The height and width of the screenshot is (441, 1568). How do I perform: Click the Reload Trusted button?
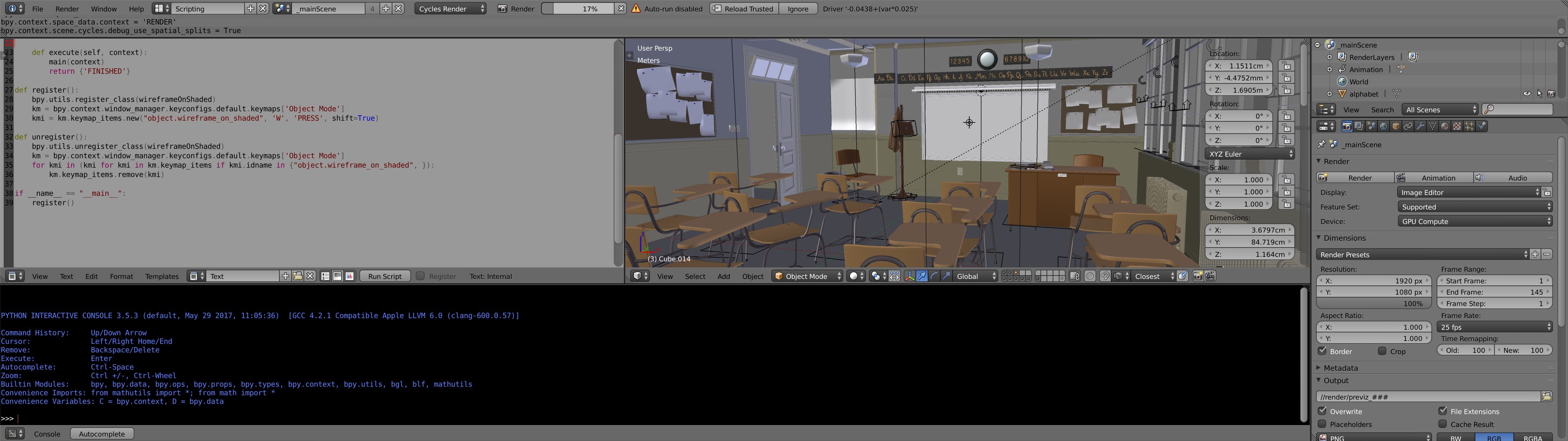(743, 9)
